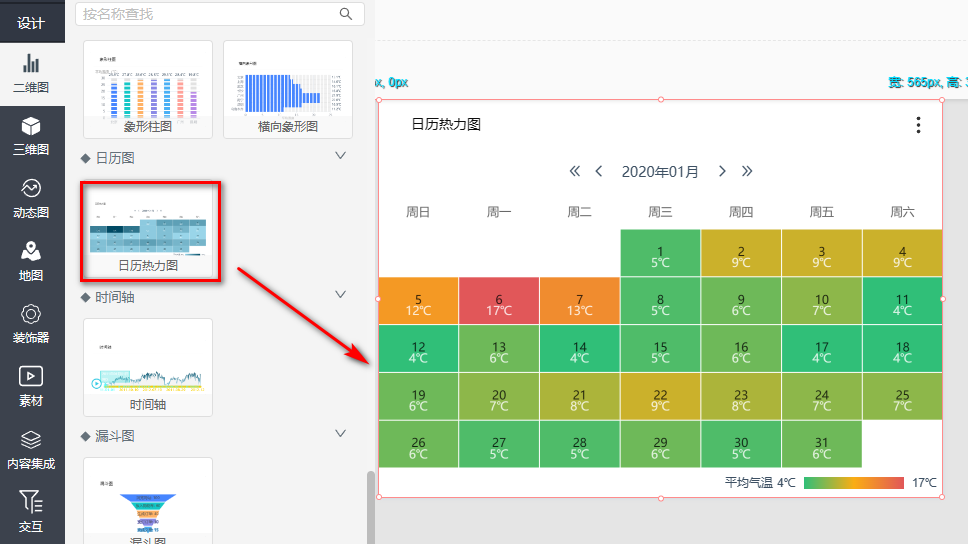Open the chart's three-dot options menu
Image resolution: width=968 pixels, height=544 pixels.
[918, 125]
